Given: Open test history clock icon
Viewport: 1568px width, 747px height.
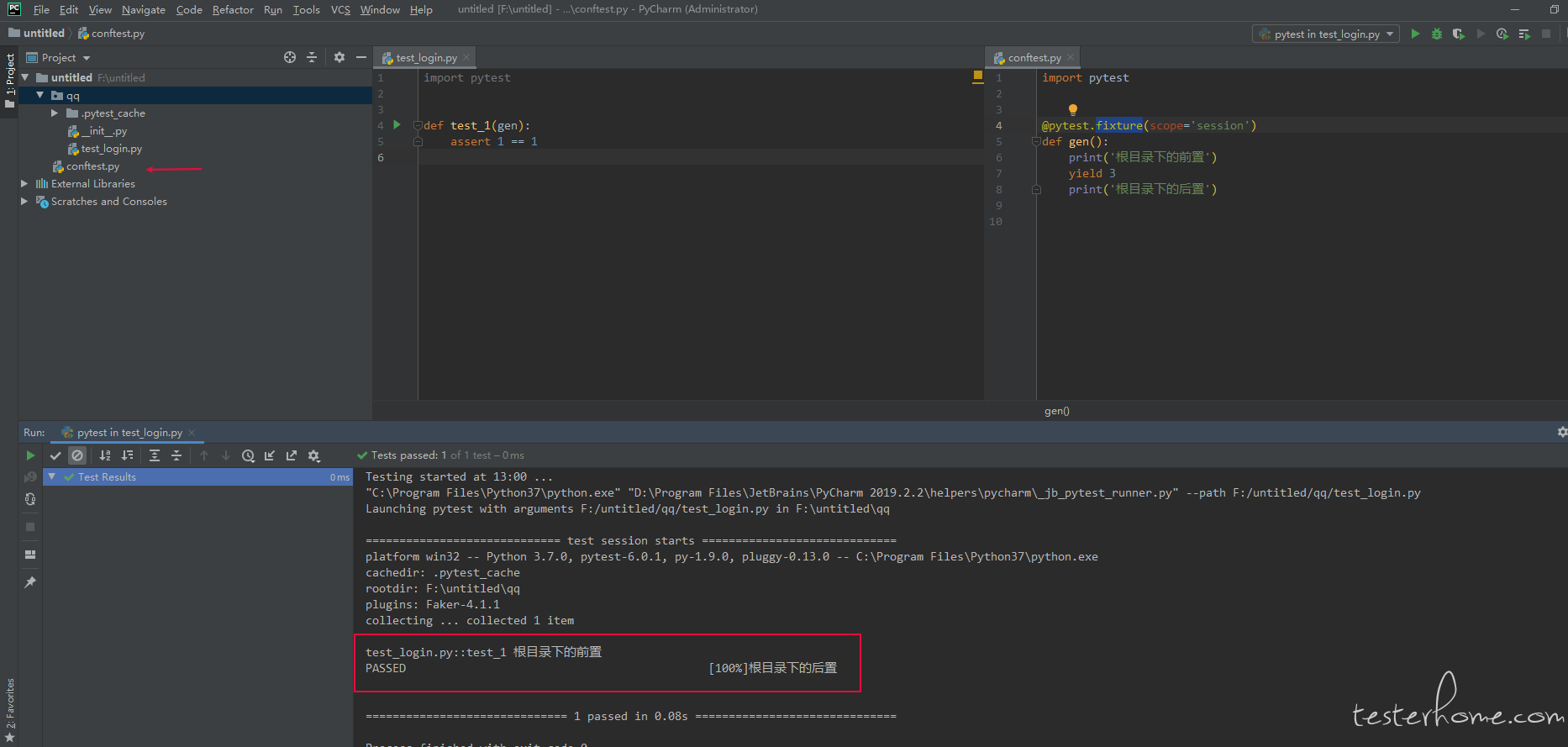Looking at the screenshot, I should point(248,455).
